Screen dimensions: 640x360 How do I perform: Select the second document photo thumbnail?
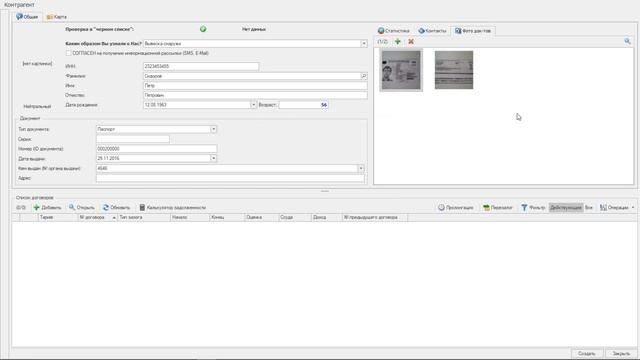(454, 70)
